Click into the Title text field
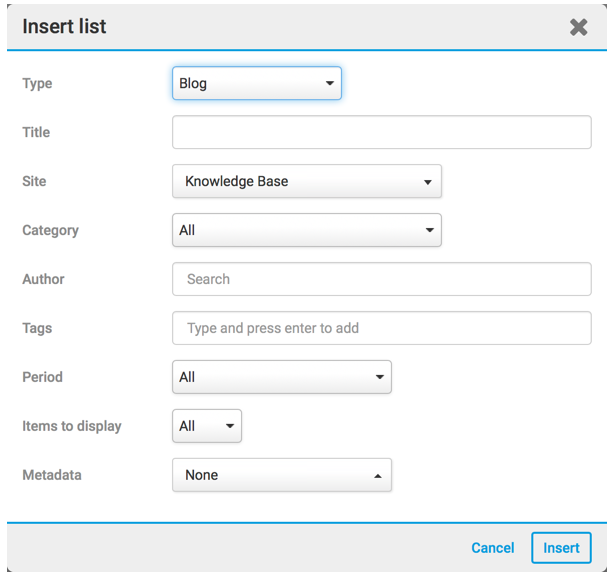Viewport: 613px width, 579px height. [381, 132]
